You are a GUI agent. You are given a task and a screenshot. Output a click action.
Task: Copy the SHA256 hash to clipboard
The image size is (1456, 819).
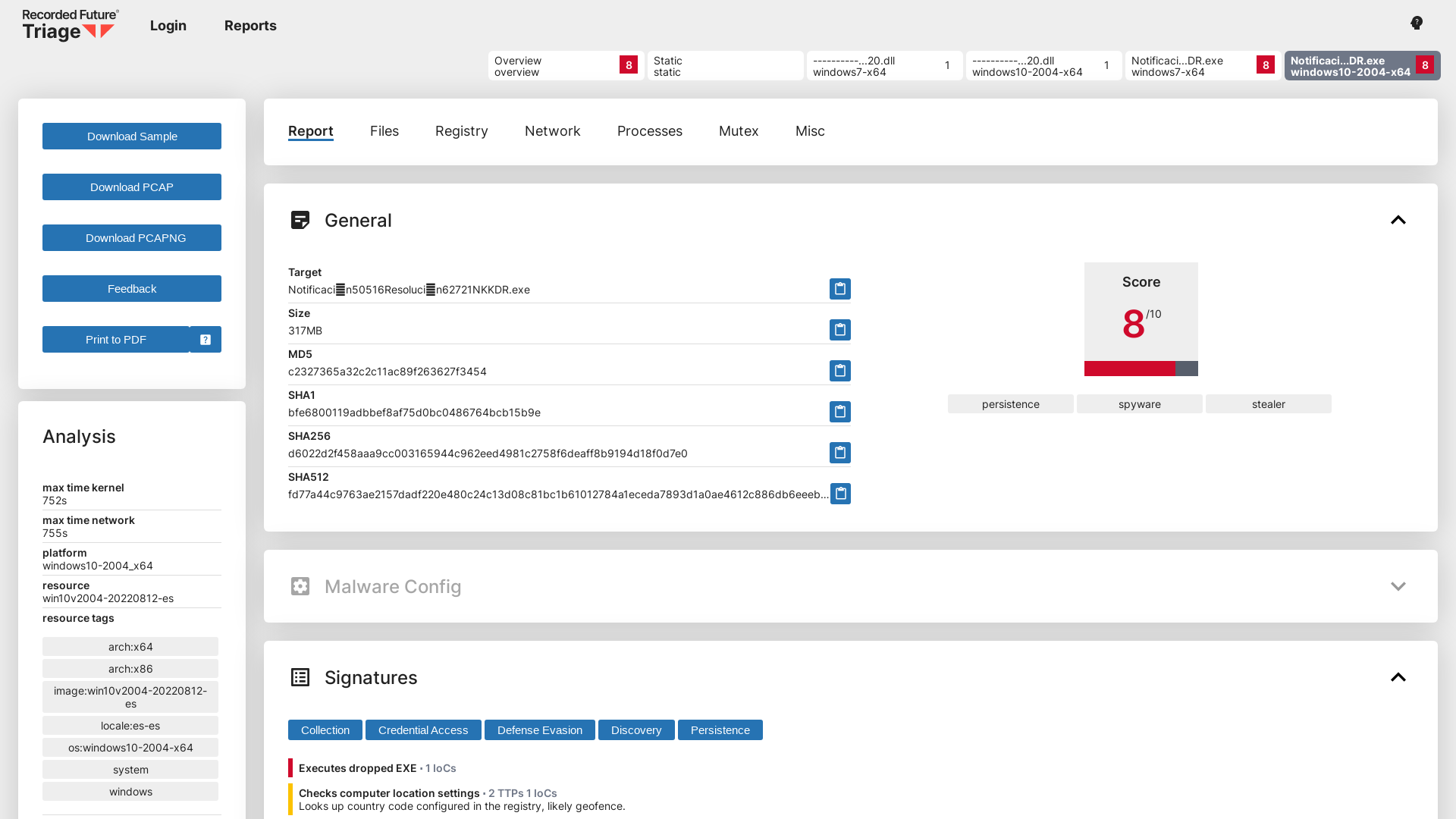pyautogui.click(x=839, y=453)
